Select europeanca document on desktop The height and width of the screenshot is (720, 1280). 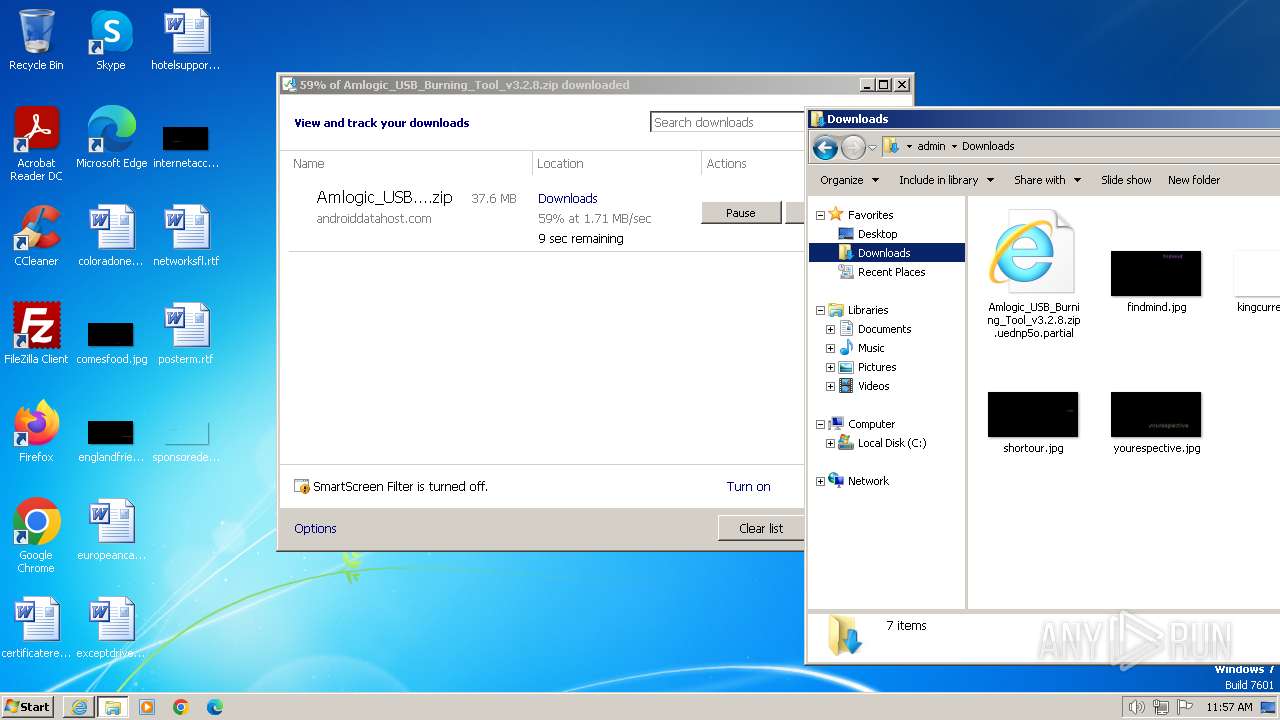[x=111, y=530]
